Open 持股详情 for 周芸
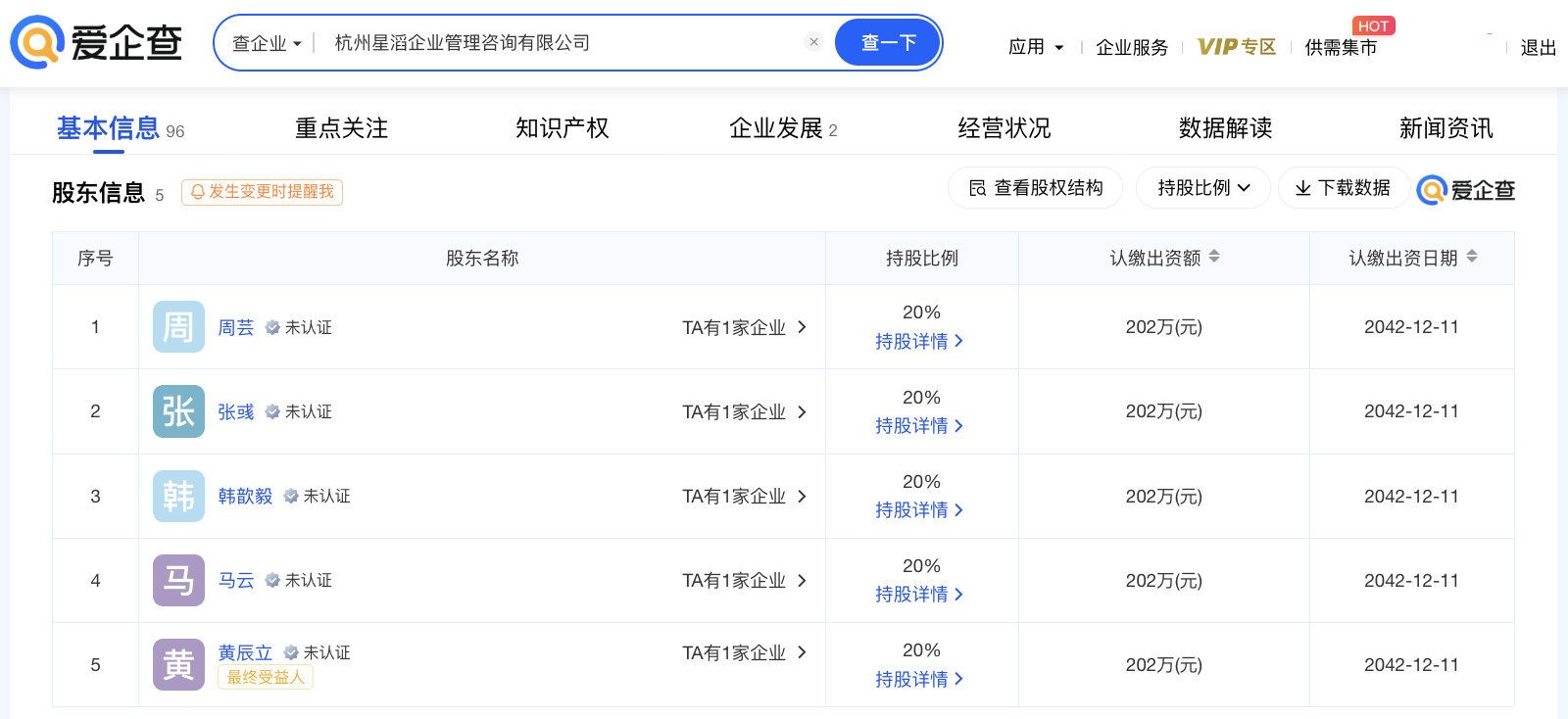This screenshot has width=1568, height=719. 919,341
